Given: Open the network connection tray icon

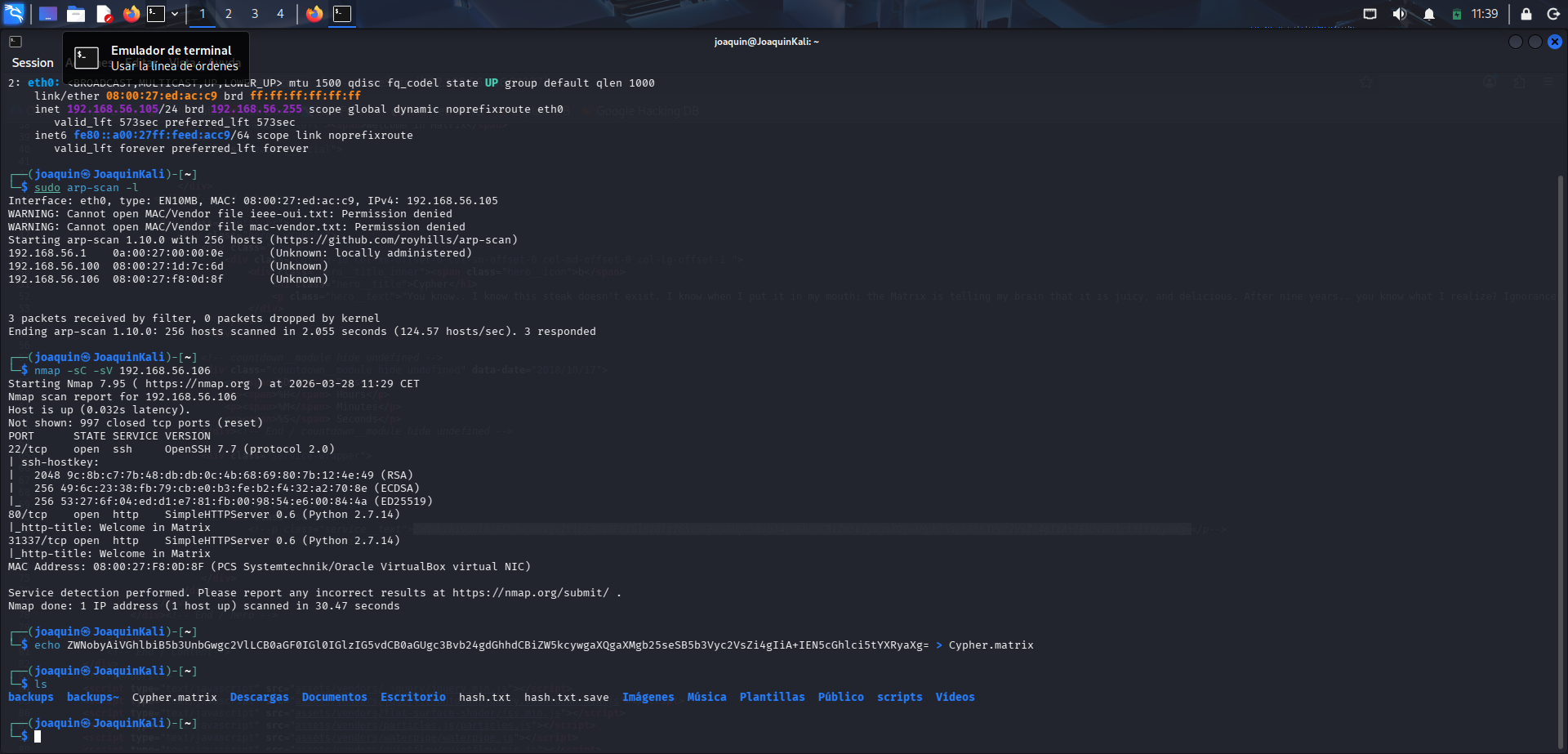Looking at the screenshot, I should [1370, 14].
